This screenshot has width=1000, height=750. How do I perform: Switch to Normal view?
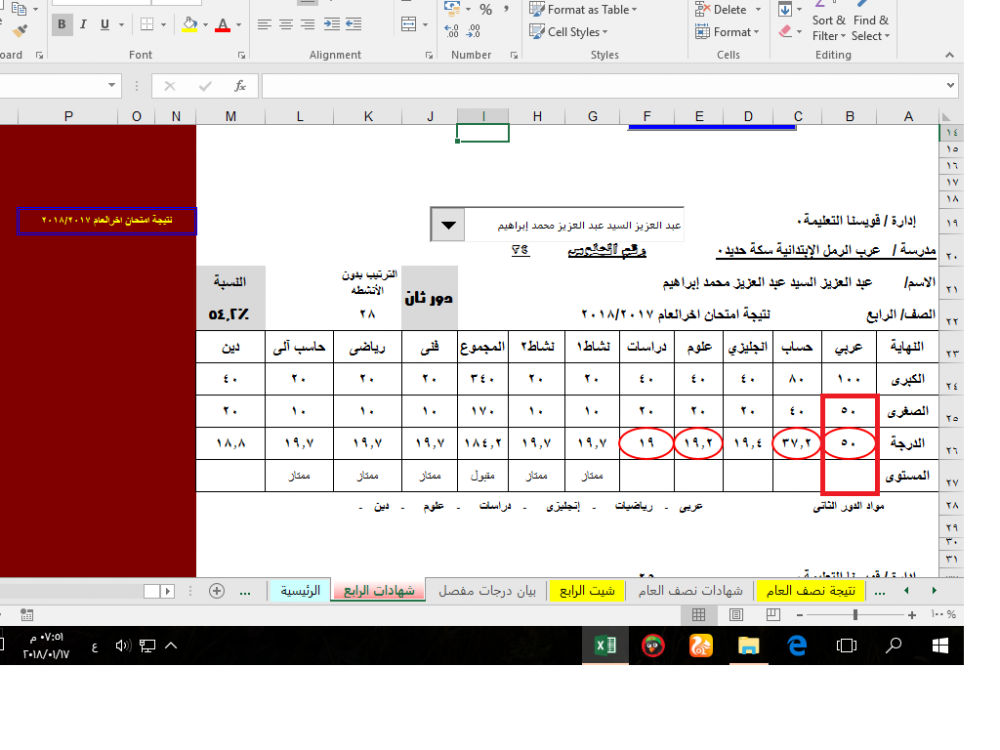[698, 615]
